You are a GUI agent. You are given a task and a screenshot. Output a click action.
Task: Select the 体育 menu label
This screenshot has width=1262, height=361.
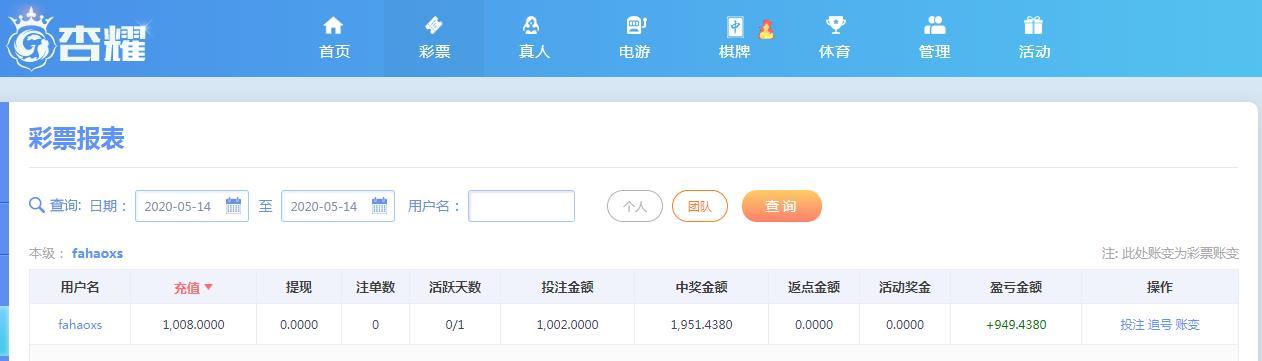[835, 52]
